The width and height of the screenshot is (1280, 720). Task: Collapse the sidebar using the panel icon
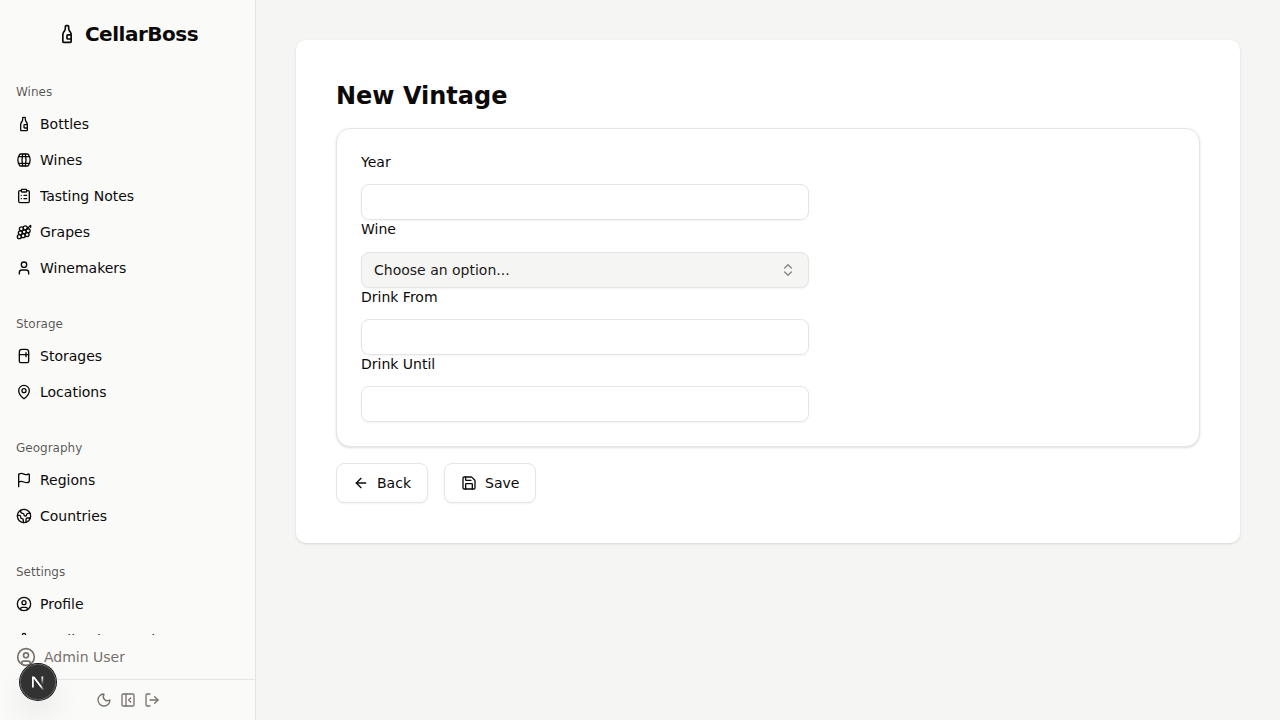128,700
